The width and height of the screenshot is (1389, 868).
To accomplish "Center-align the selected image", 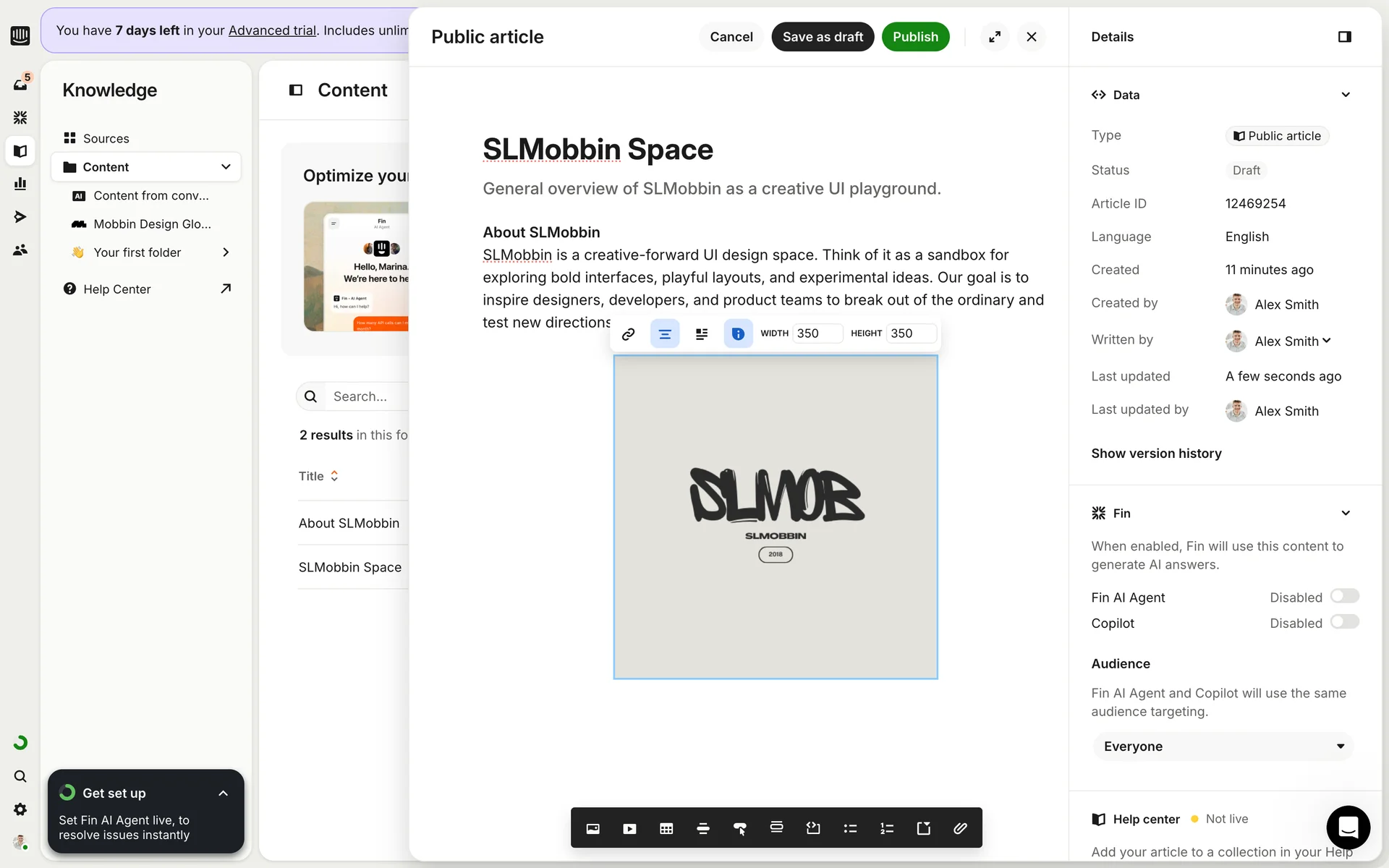I will (x=664, y=333).
